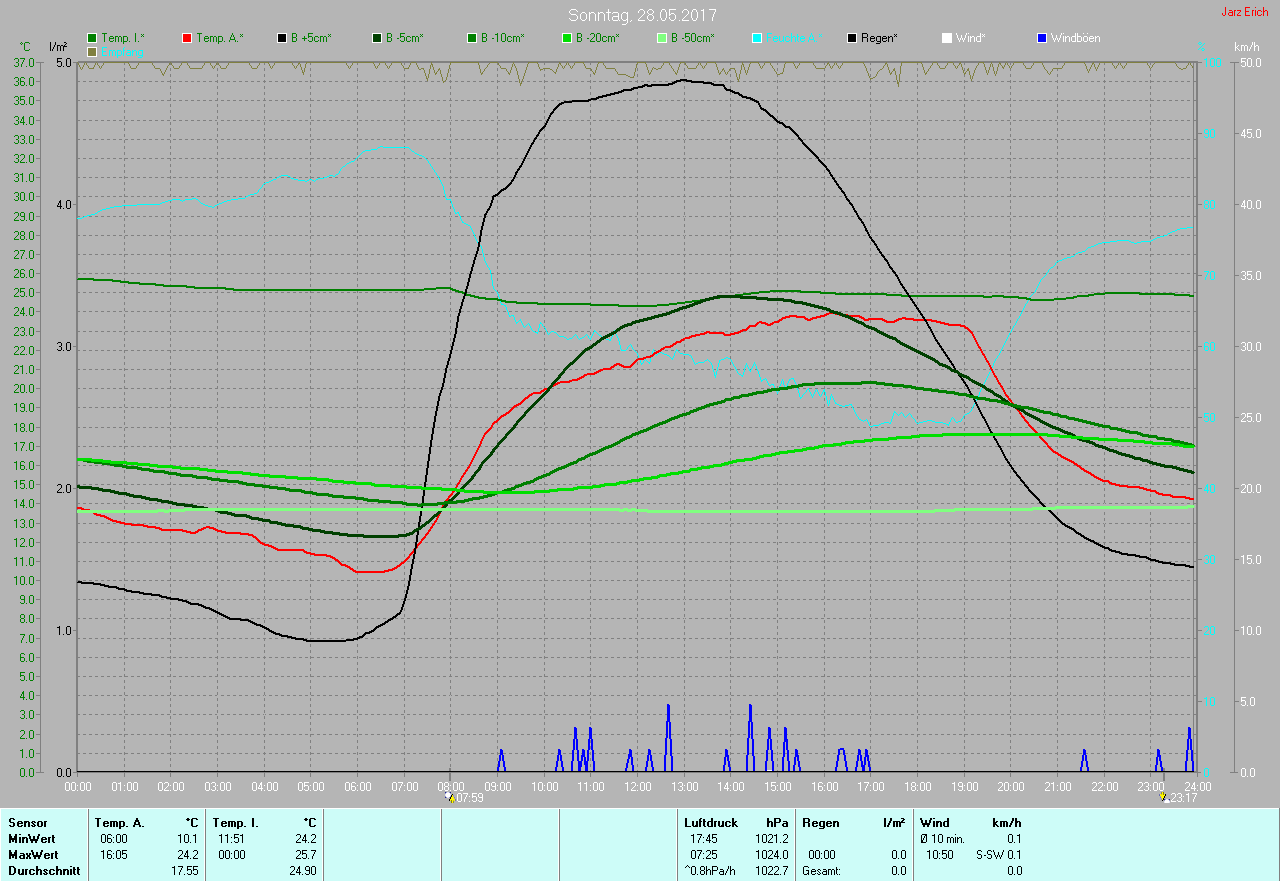
Task: Click the sunset icon at 23:17
Action: click(x=1164, y=798)
